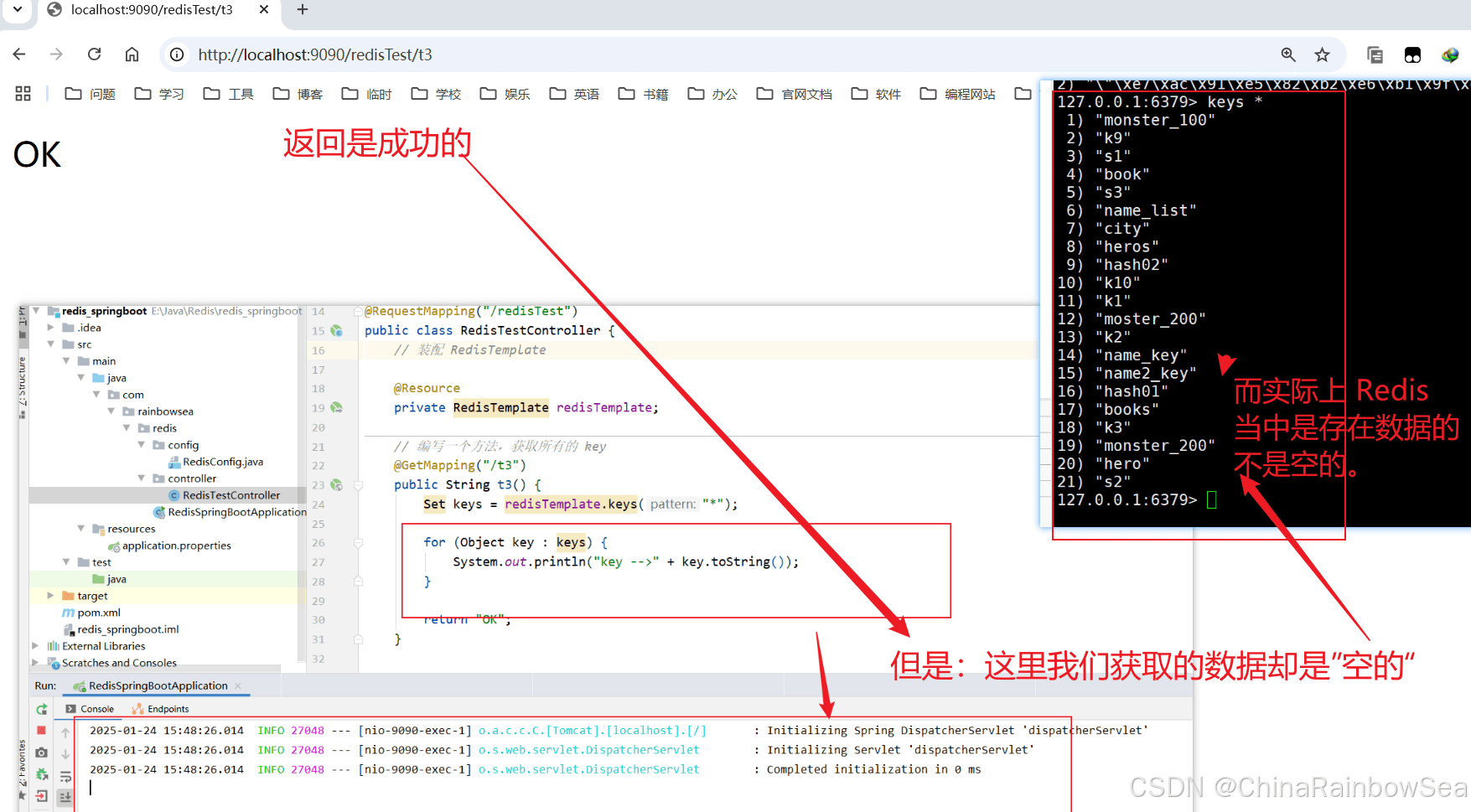This screenshot has width=1471, height=812.
Task: Click the project tree vertical scrollbar
Action: tap(301, 486)
